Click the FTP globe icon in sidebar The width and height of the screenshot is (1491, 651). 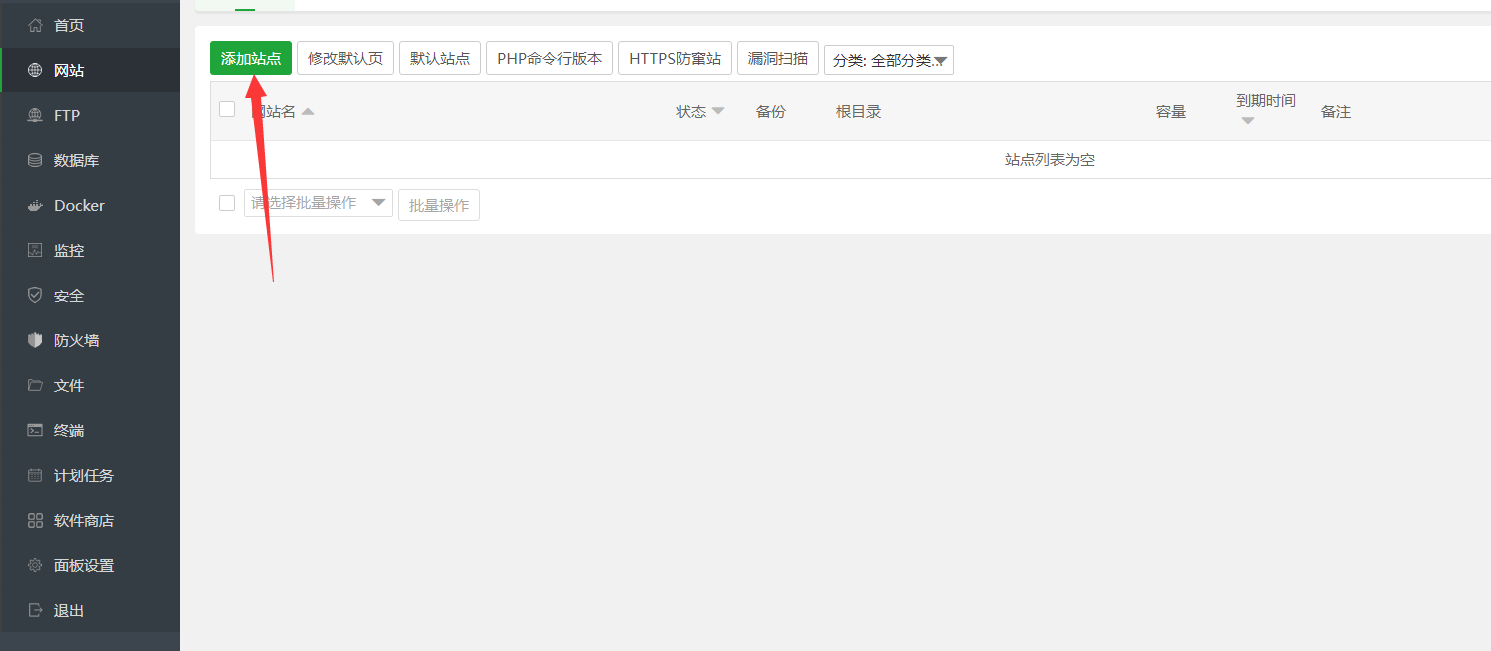pyautogui.click(x=35, y=115)
